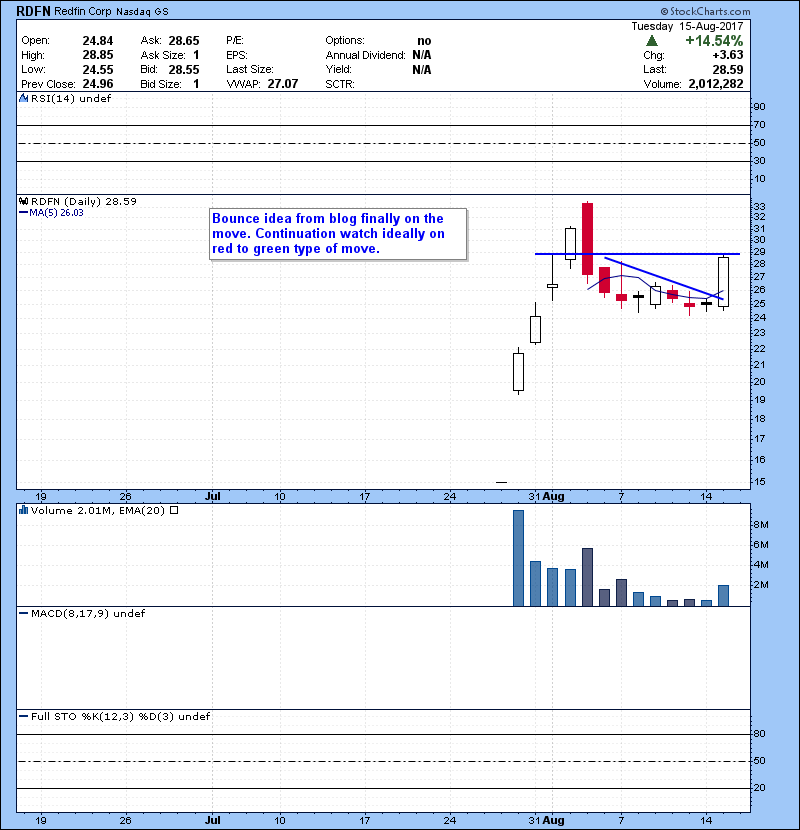Image resolution: width=800 pixels, height=830 pixels.
Task: Click the candlestick icon before RDFN (Daily)
Action: click(23, 202)
